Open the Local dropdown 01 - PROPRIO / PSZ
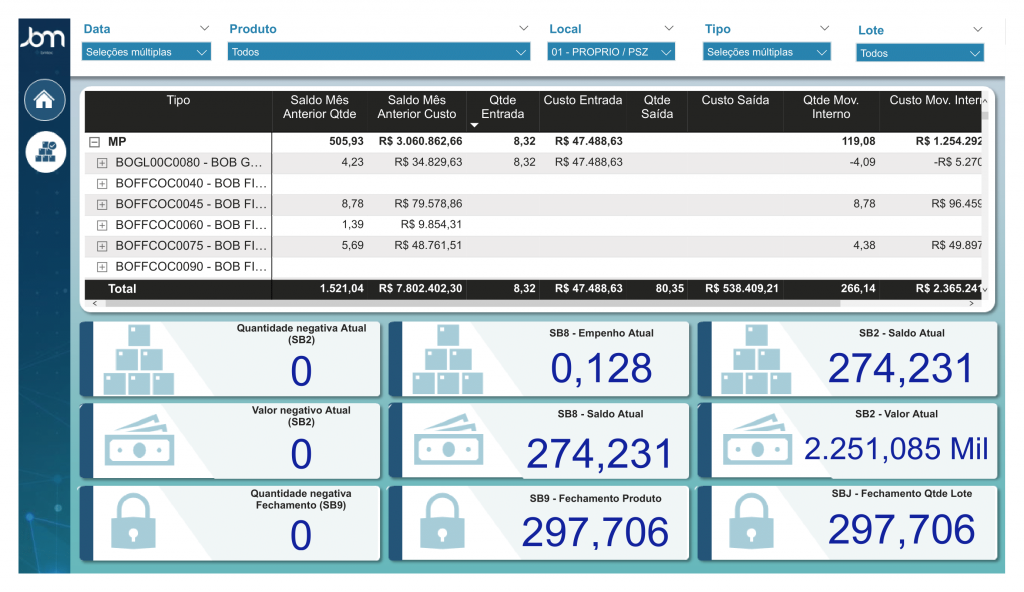The image size is (1024, 592). tap(611, 52)
